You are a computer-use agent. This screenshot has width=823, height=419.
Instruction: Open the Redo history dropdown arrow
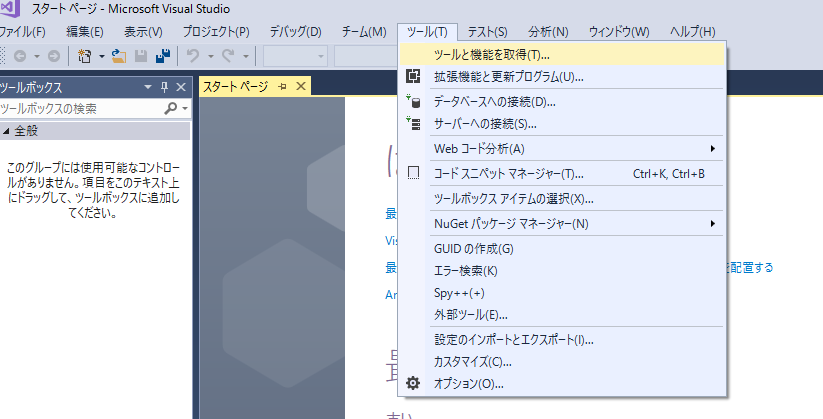[245, 56]
